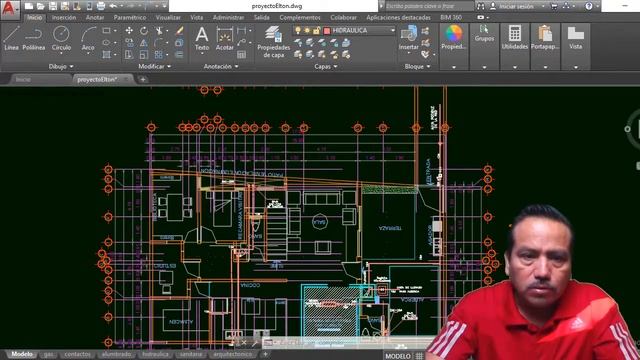This screenshot has height=360, width=640.
Task: Toggle MODELO space button in status bar
Action: (398, 356)
